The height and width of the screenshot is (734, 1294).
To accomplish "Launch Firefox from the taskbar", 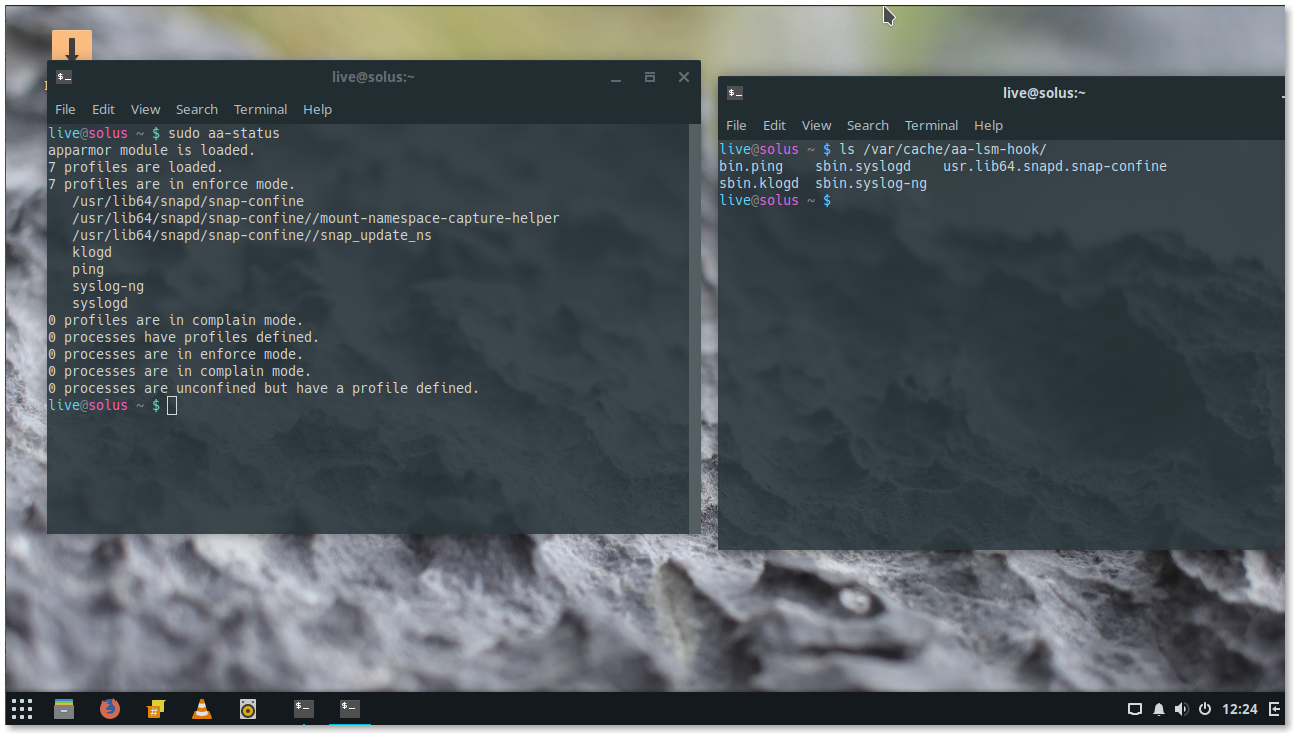I will [x=110, y=709].
